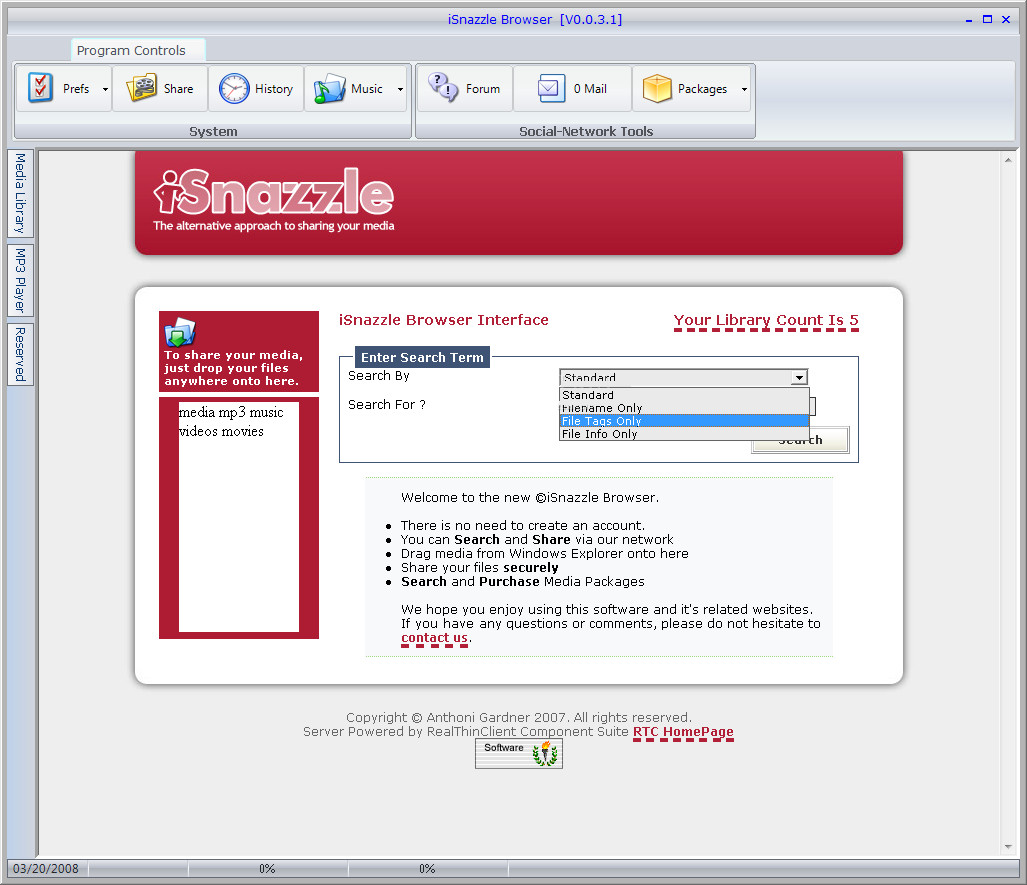Click the History toolbar label
This screenshot has width=1027, height=885.
[x=274, y=89]
